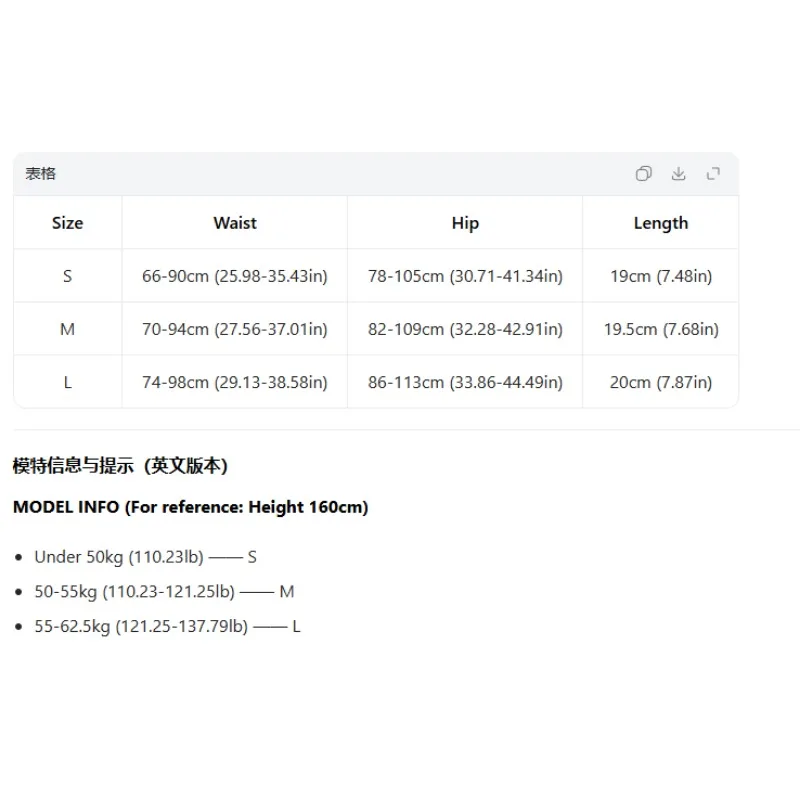Click the 20cm (7.87in) length cell
Screen dimensions: 800x800
(x=661, y=382)
